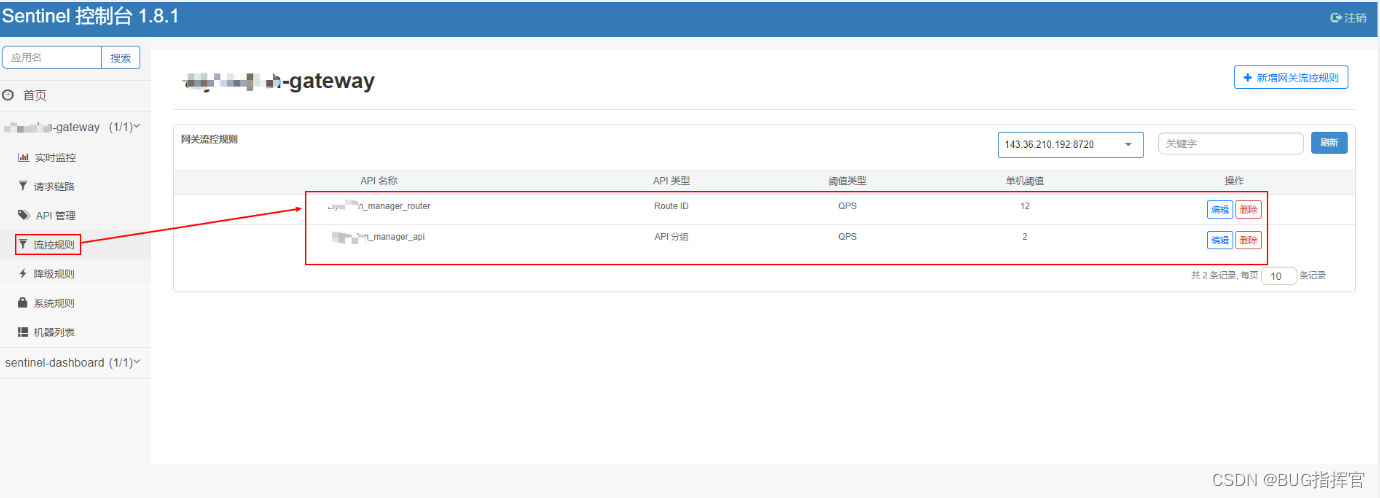Click the API 管理 tags icon
This screenshot has width=1380, height=498.
[24, 215]
